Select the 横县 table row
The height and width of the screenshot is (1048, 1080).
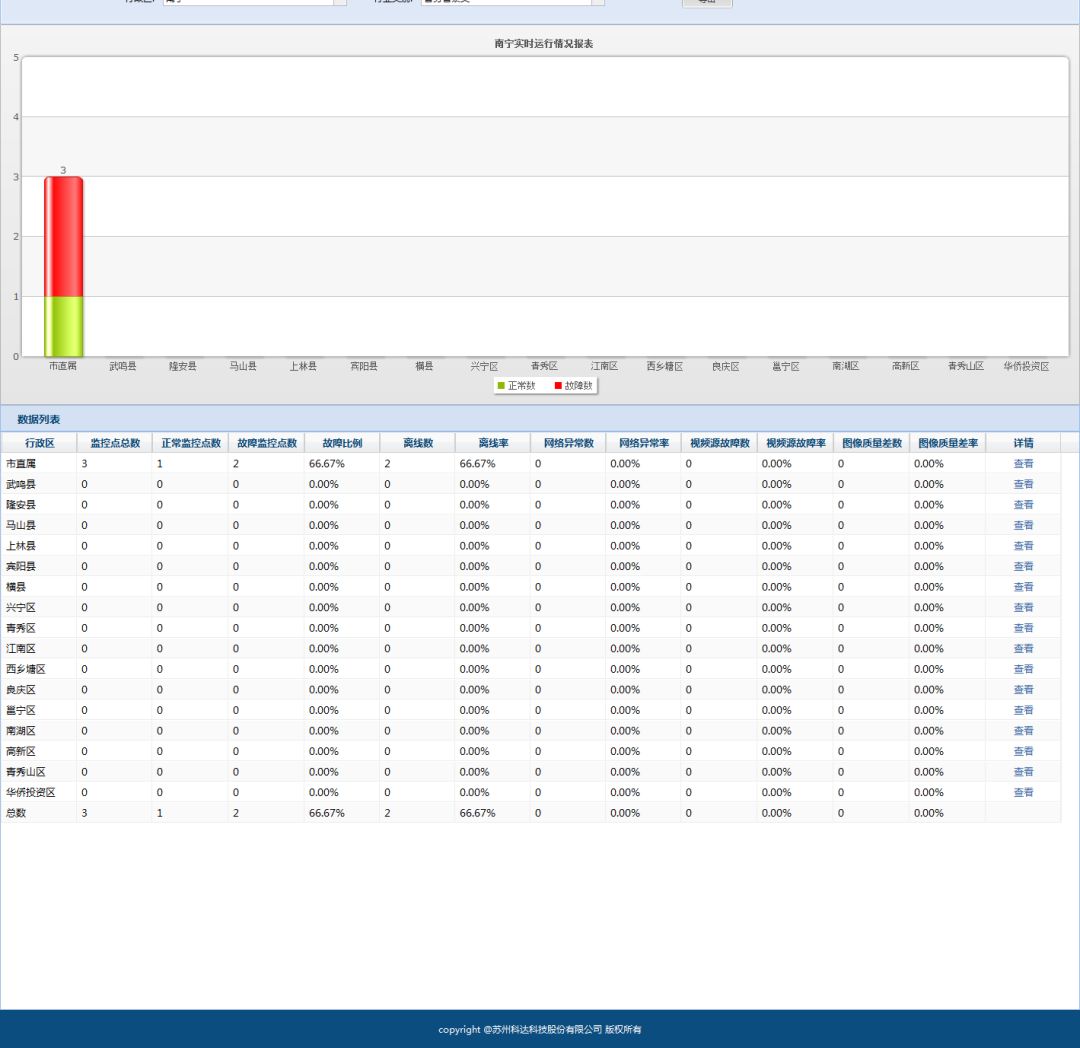(530, 587)
